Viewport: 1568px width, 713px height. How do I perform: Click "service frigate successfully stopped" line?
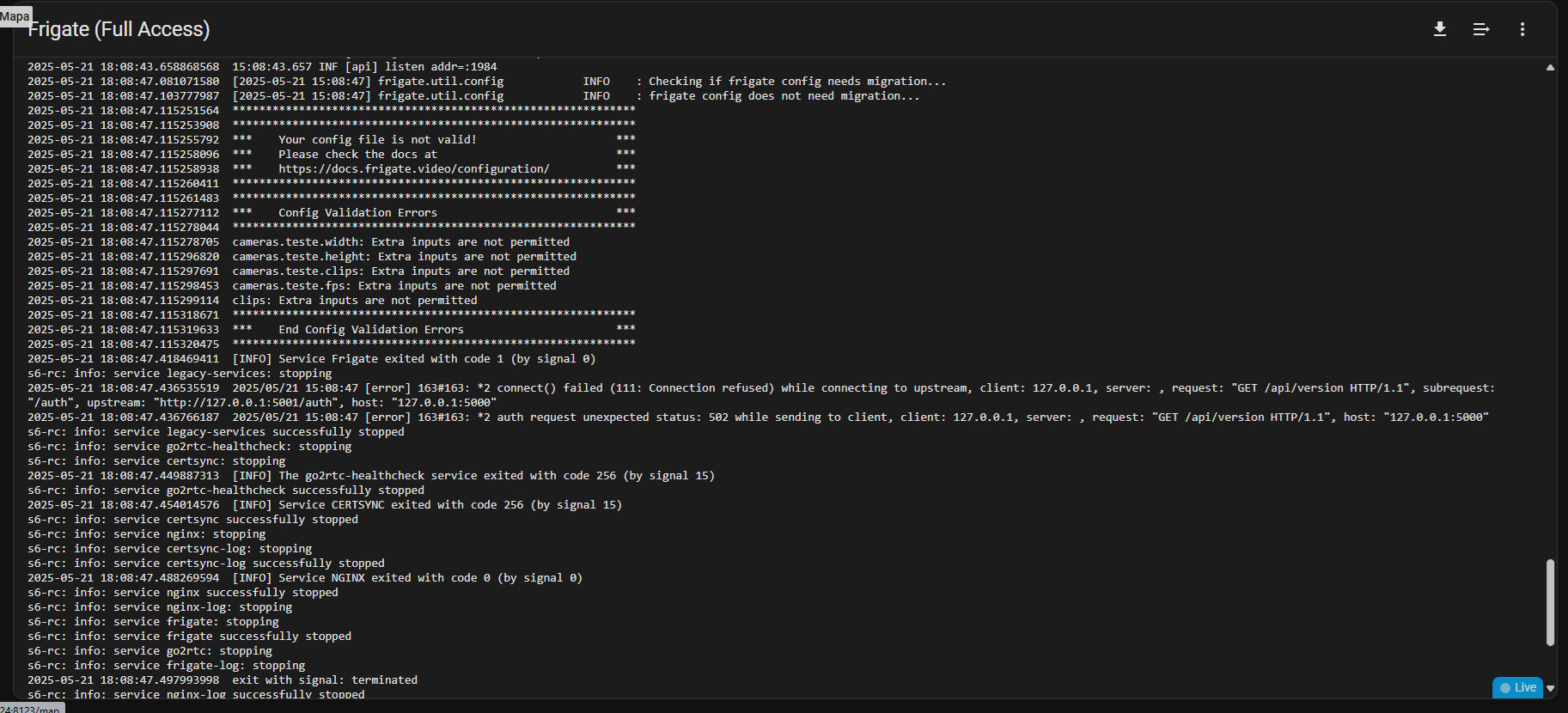(x=189, y=637)
